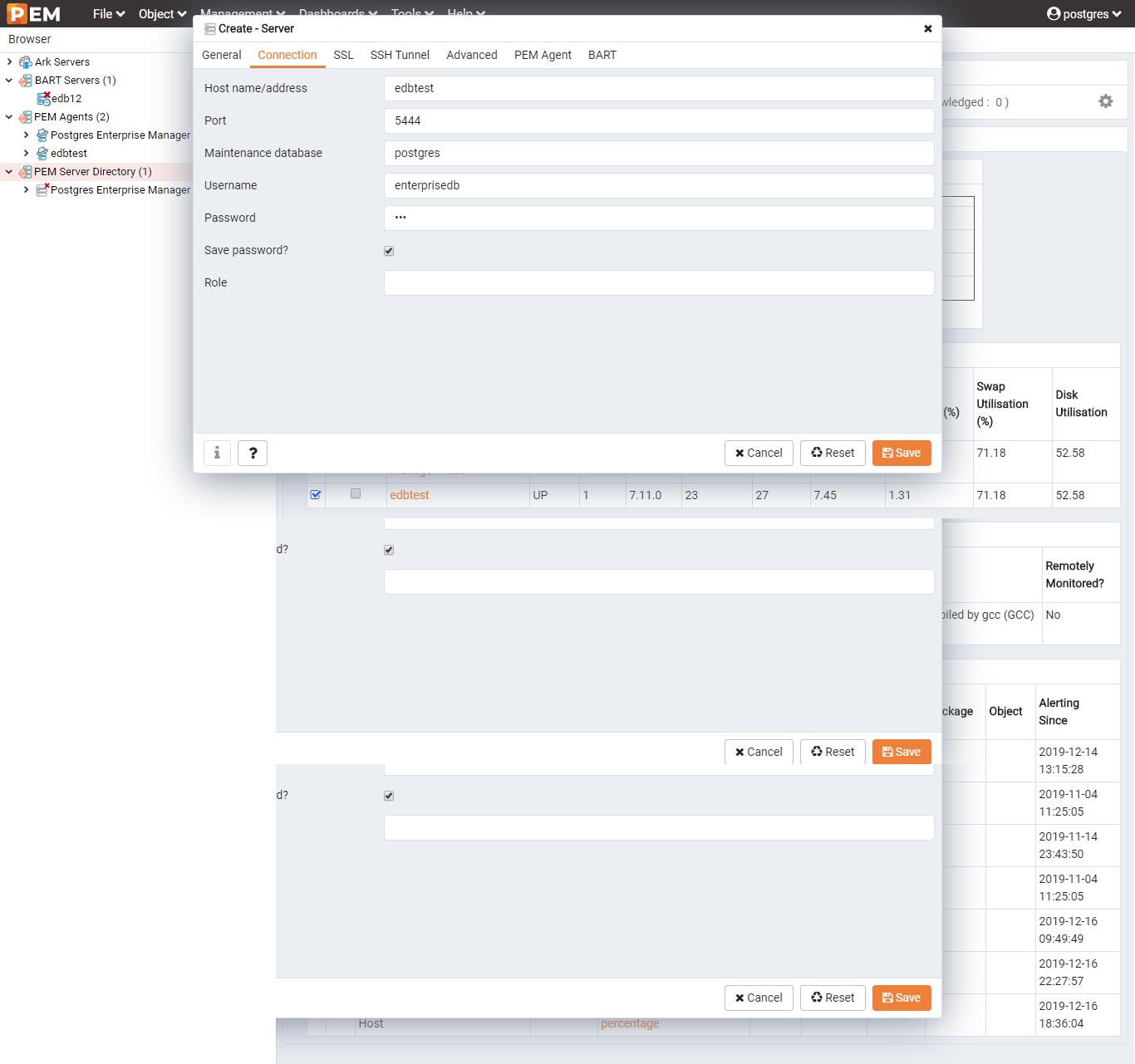Viewport: 1135px width, 1064px height.
Task: Click the PEM Agents group icon
Action: (x=26, y=117)
